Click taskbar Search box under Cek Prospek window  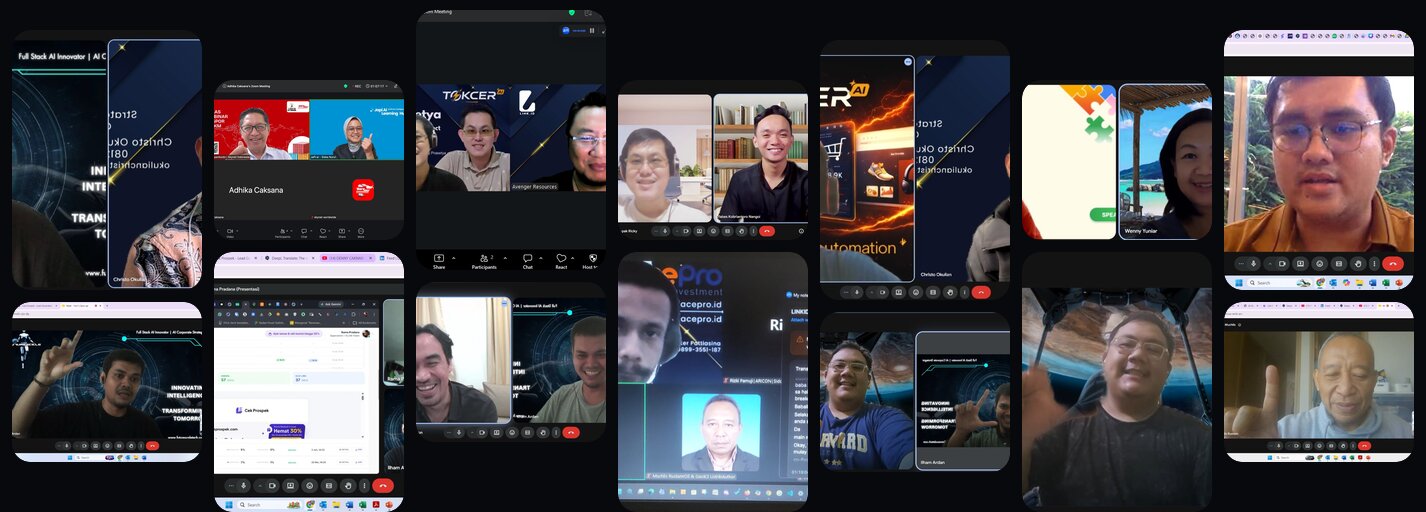tap(268, 505)
